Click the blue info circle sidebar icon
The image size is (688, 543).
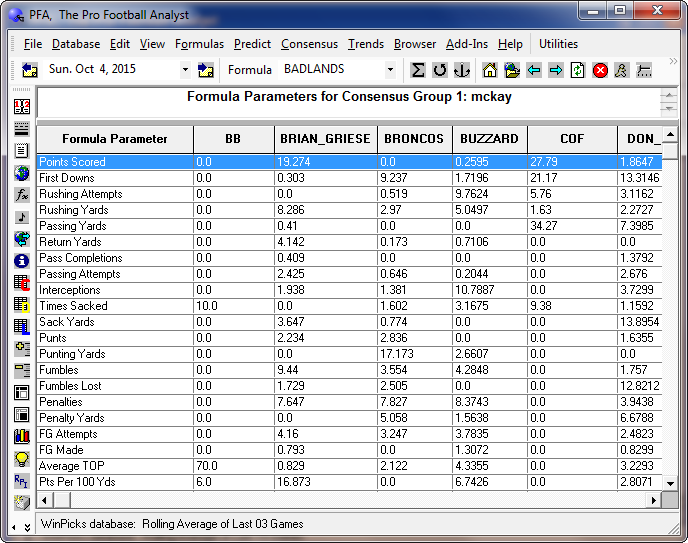[22, 261]
